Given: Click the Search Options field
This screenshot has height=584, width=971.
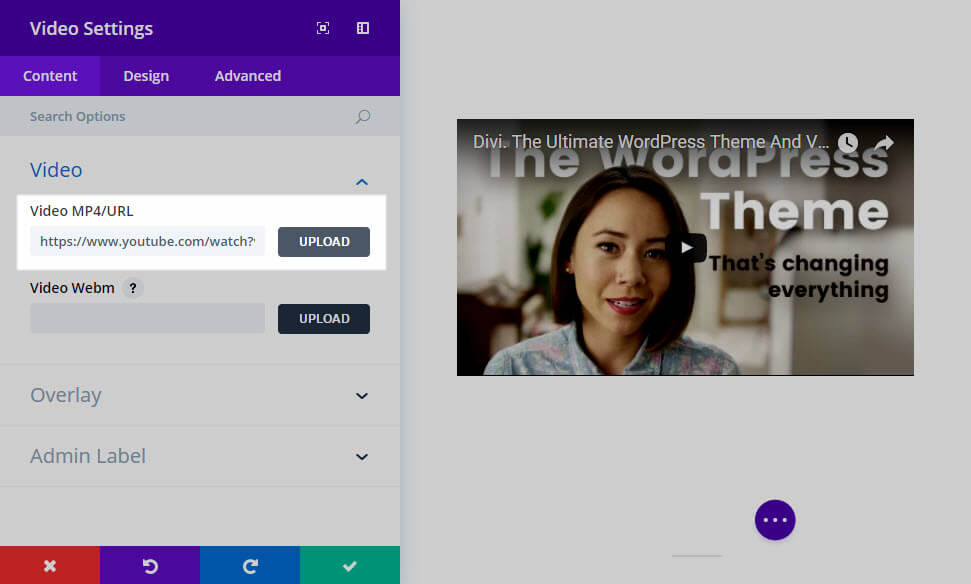Looking at the screenshot, I should (200, 116).
